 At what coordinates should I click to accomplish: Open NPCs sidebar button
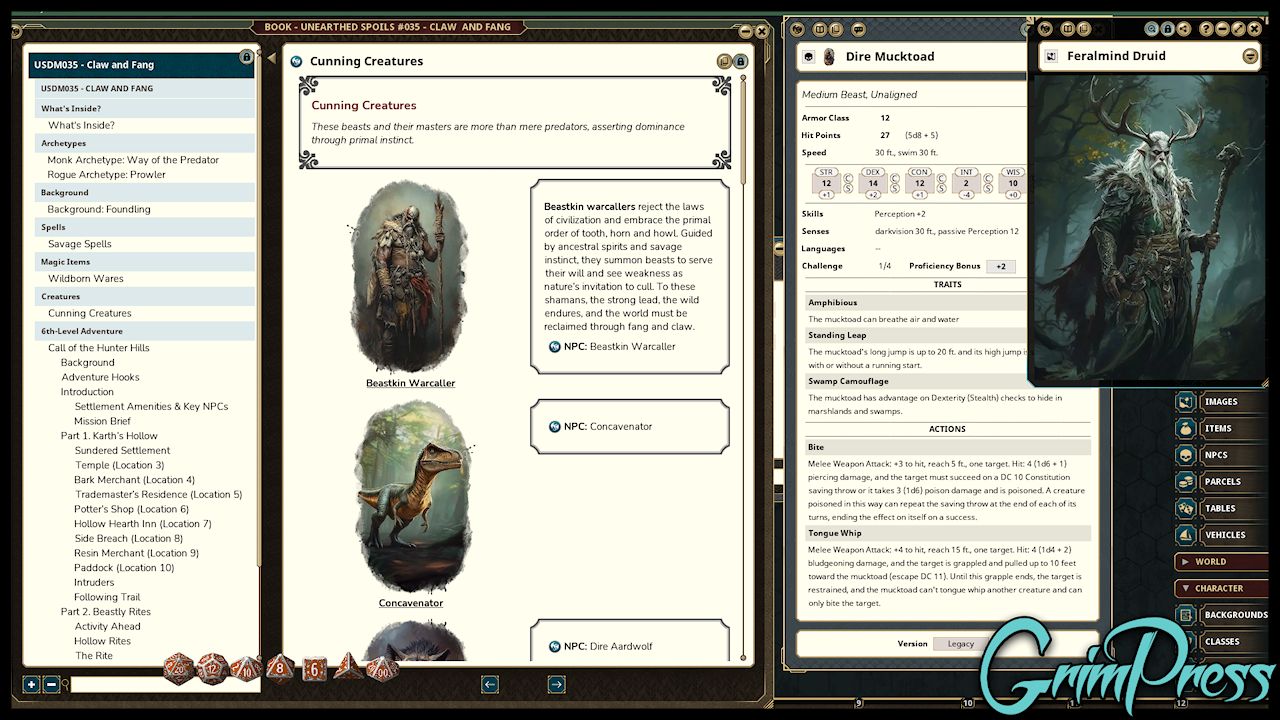(x=1221, y=455)
